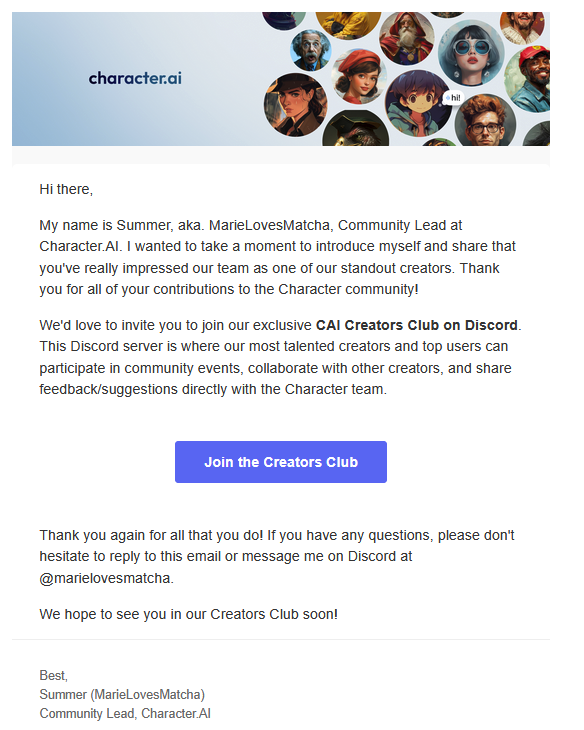Click the Community Lead, Character.AI signature text

(x=125, y=713)
